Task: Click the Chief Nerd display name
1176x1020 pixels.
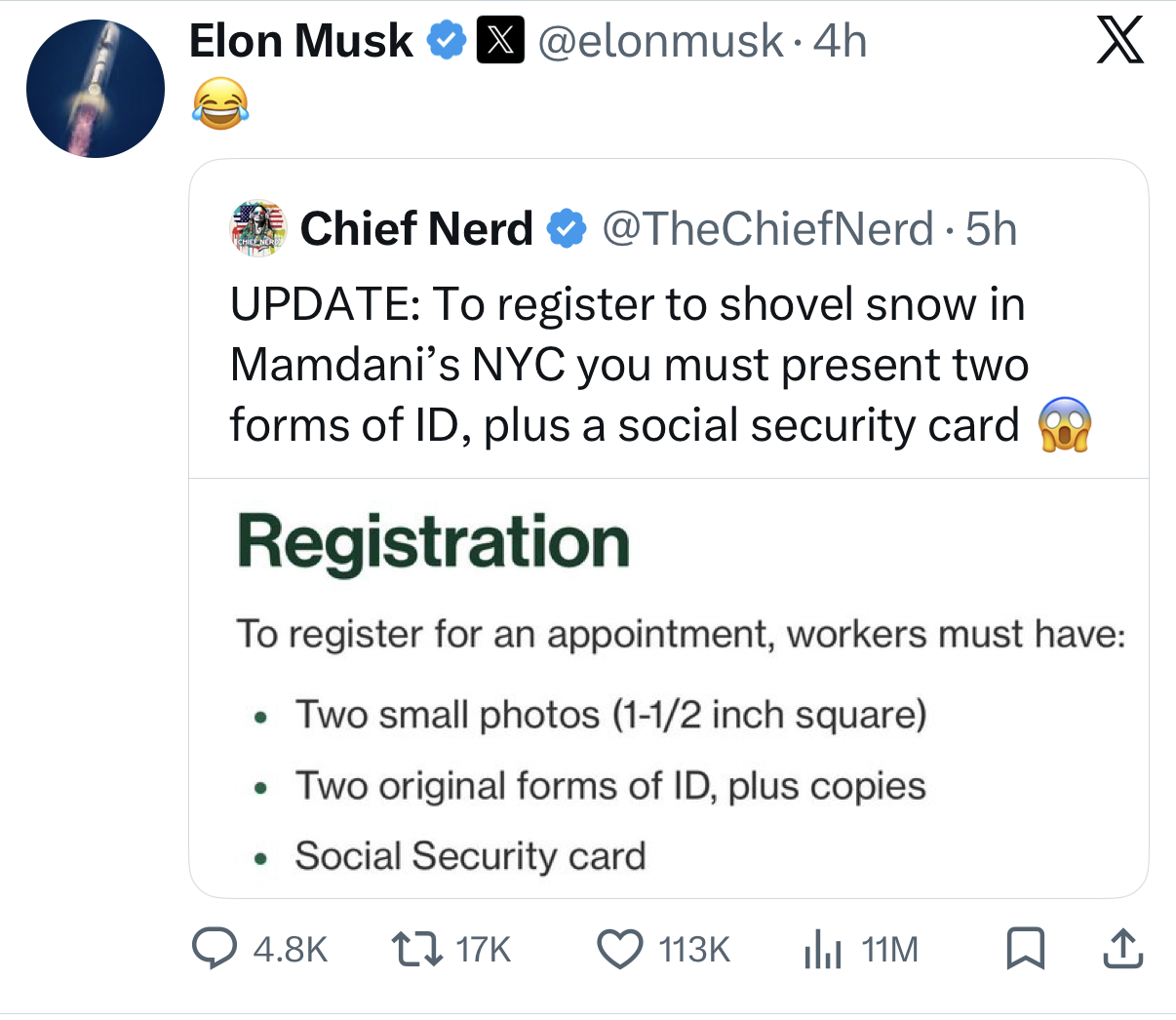Action: coord(416,229)
